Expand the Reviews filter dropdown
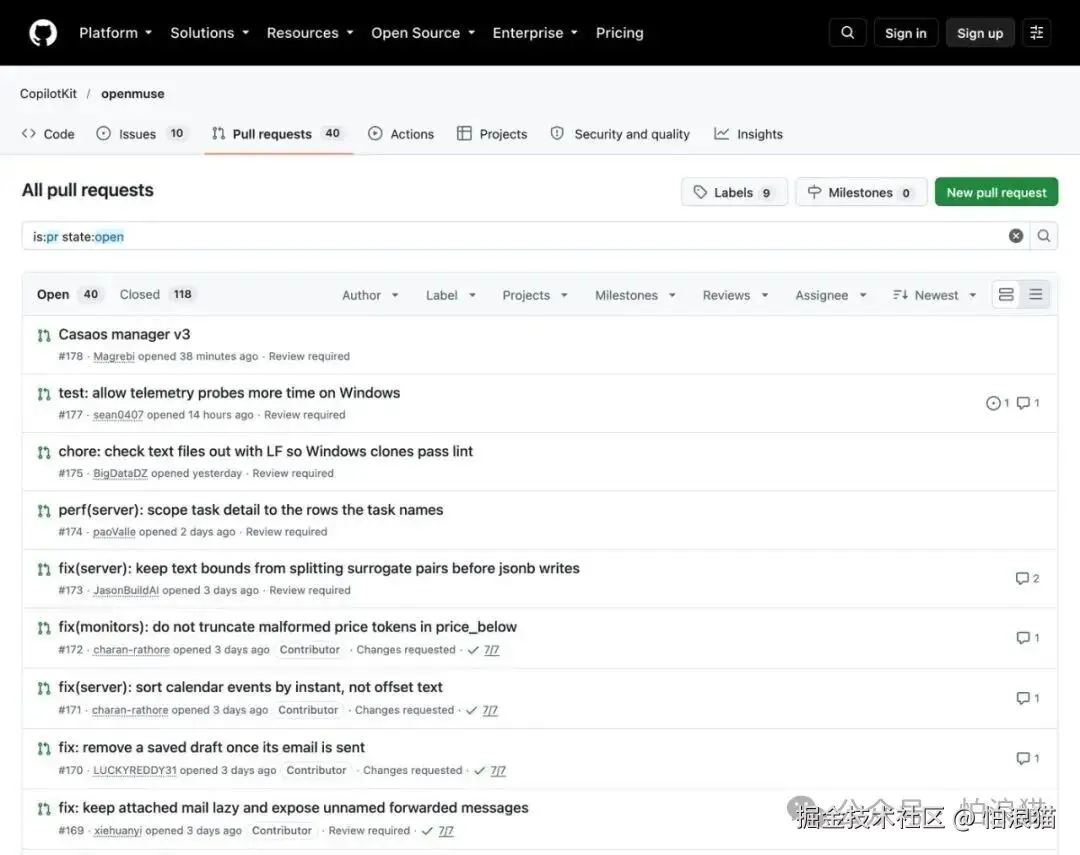 736,296
